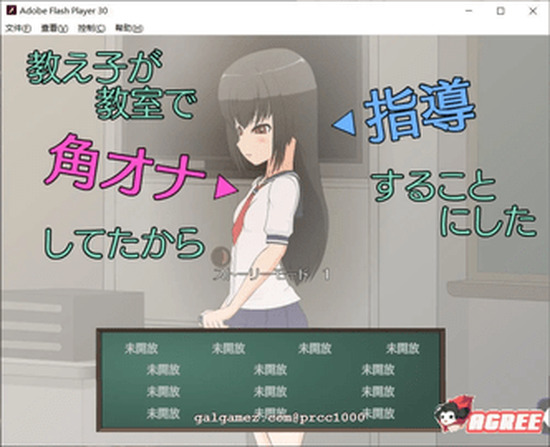The width and height of the screenshot is (550, 447).
Task: Click the Flash Player icon in title bar
Action: (x=11, y=11)
